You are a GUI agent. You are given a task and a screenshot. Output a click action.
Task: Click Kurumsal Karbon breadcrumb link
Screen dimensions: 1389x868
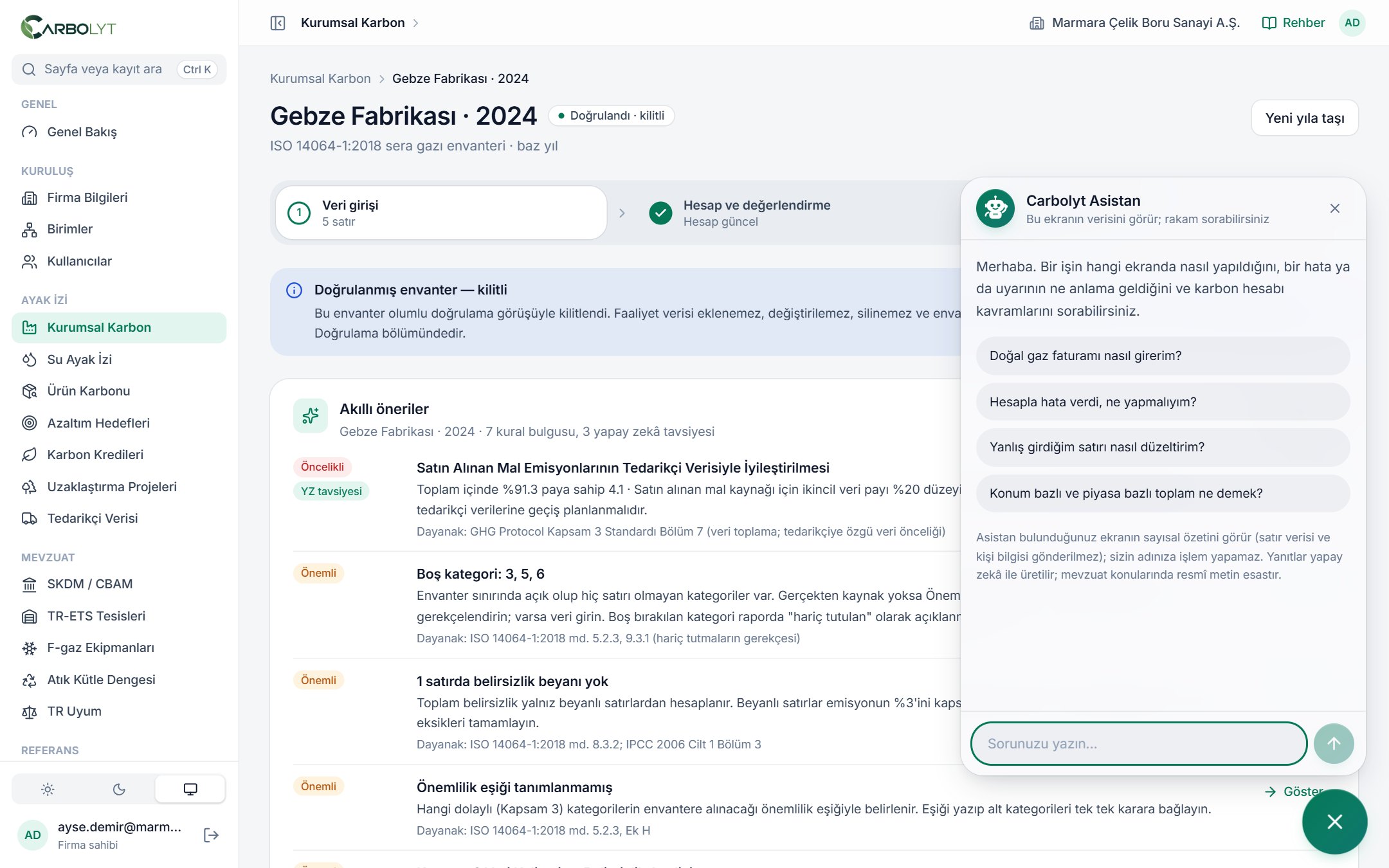(320, 78)
